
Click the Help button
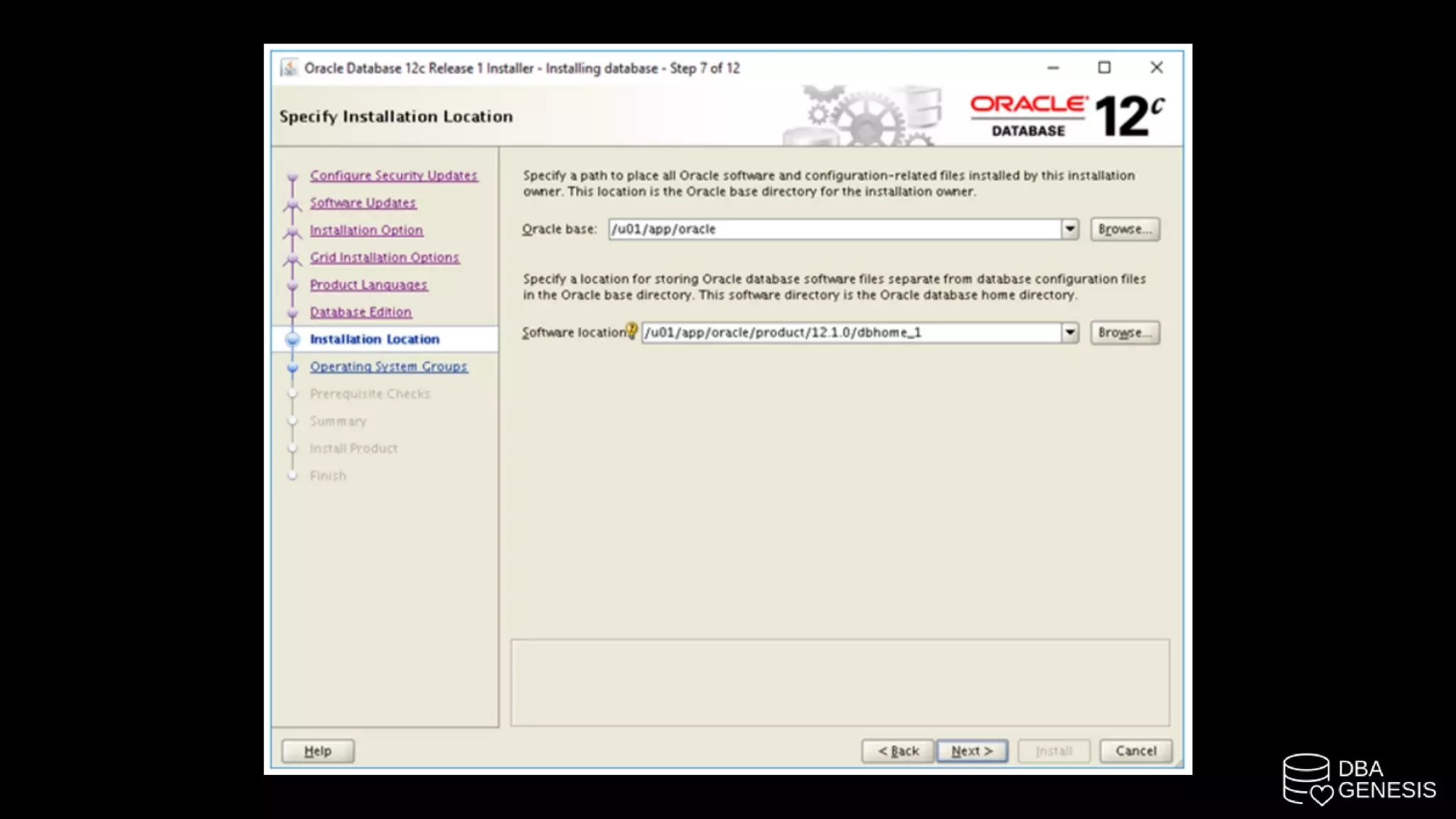coord(318,751)
